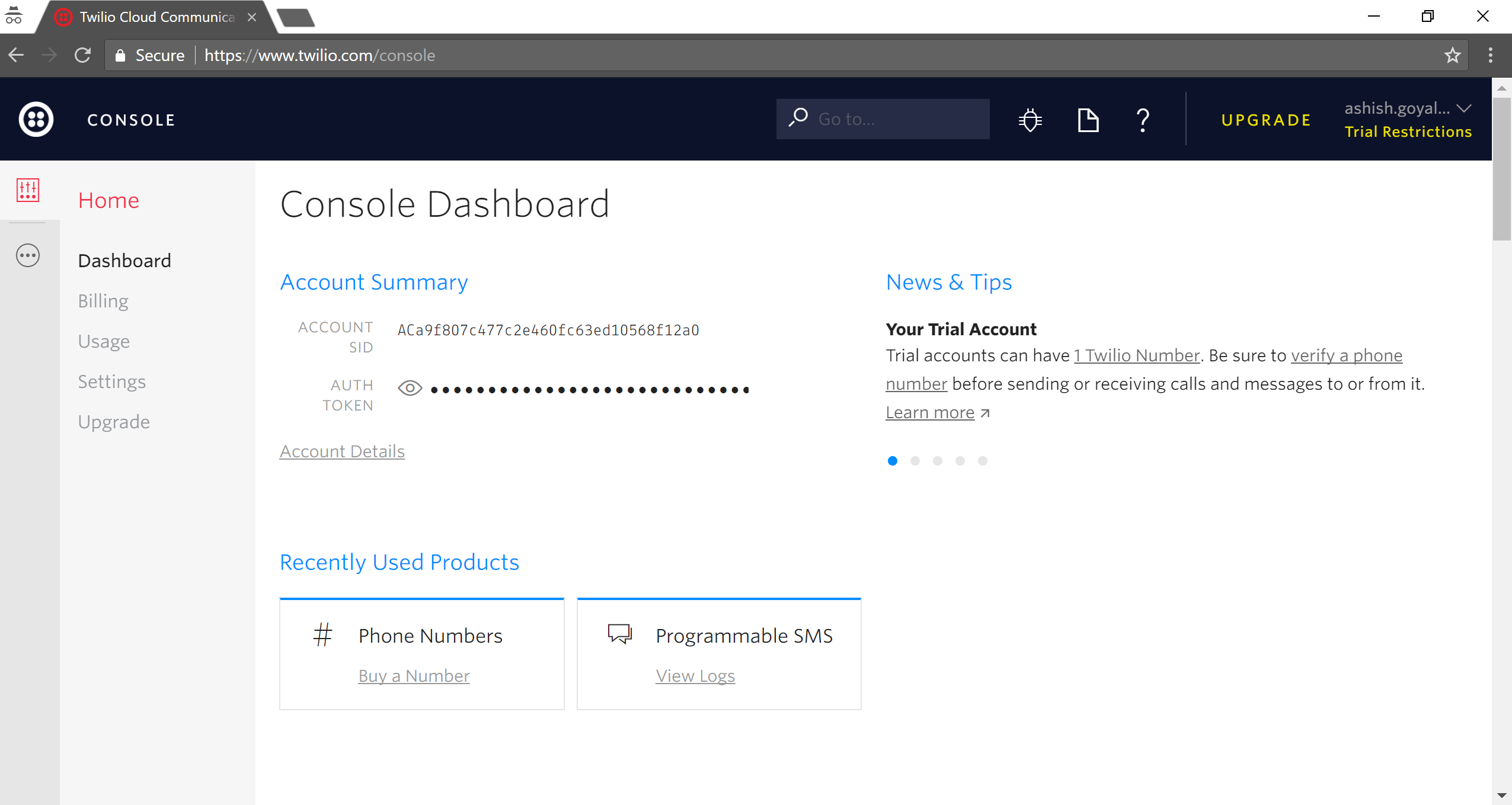Open the debugger bug icon
The width and height of the screenshot is (1512, 805).
[x=1030, y=120]
